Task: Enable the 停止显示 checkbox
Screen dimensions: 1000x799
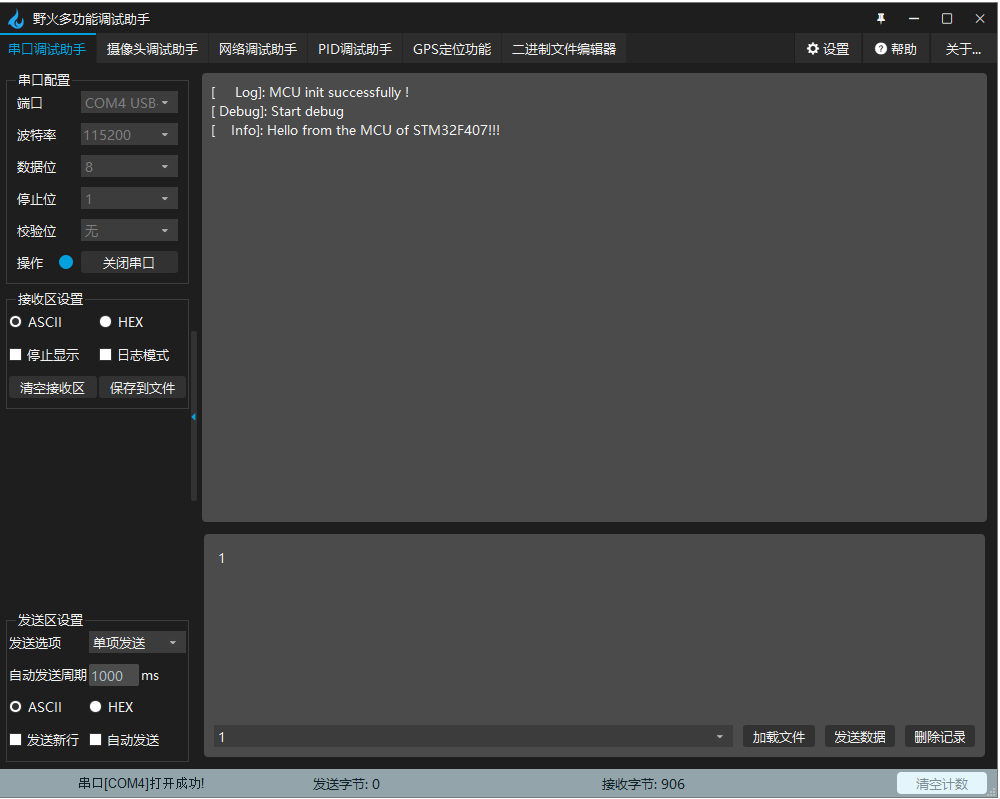Action: click(16, 354)
